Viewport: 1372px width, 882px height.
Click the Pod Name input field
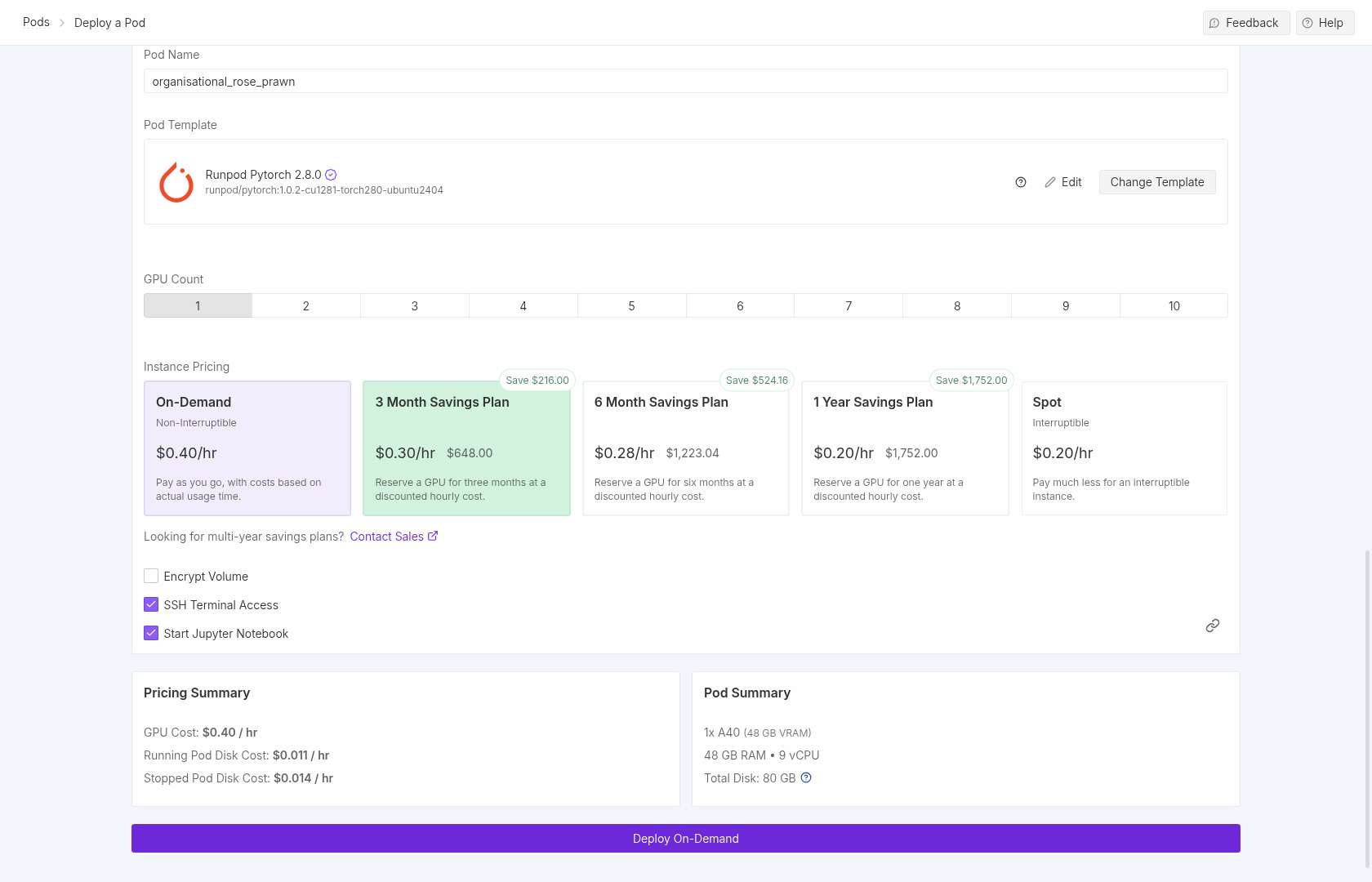[684, 82]
